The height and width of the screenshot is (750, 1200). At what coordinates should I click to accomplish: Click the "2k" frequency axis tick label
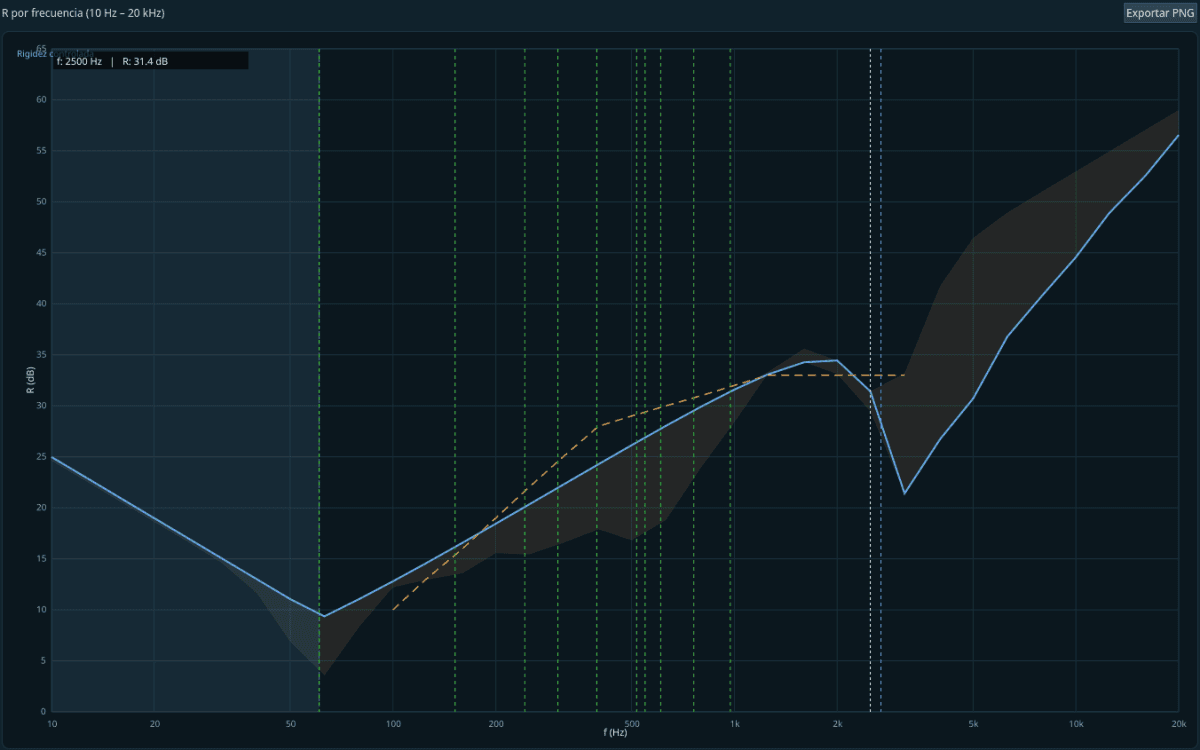coord(838,723)
